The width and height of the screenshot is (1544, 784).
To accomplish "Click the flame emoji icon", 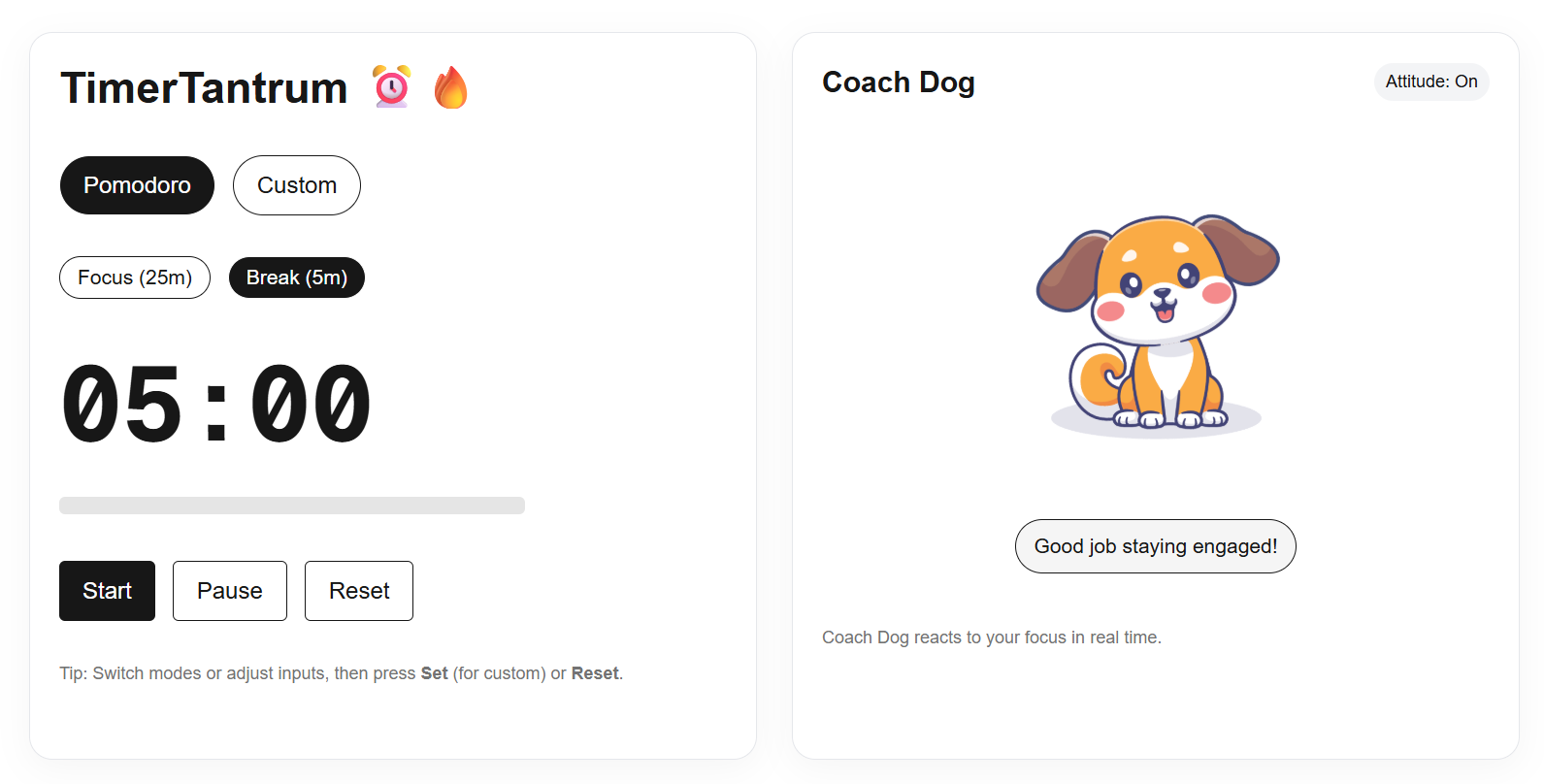I will point(450,86).
